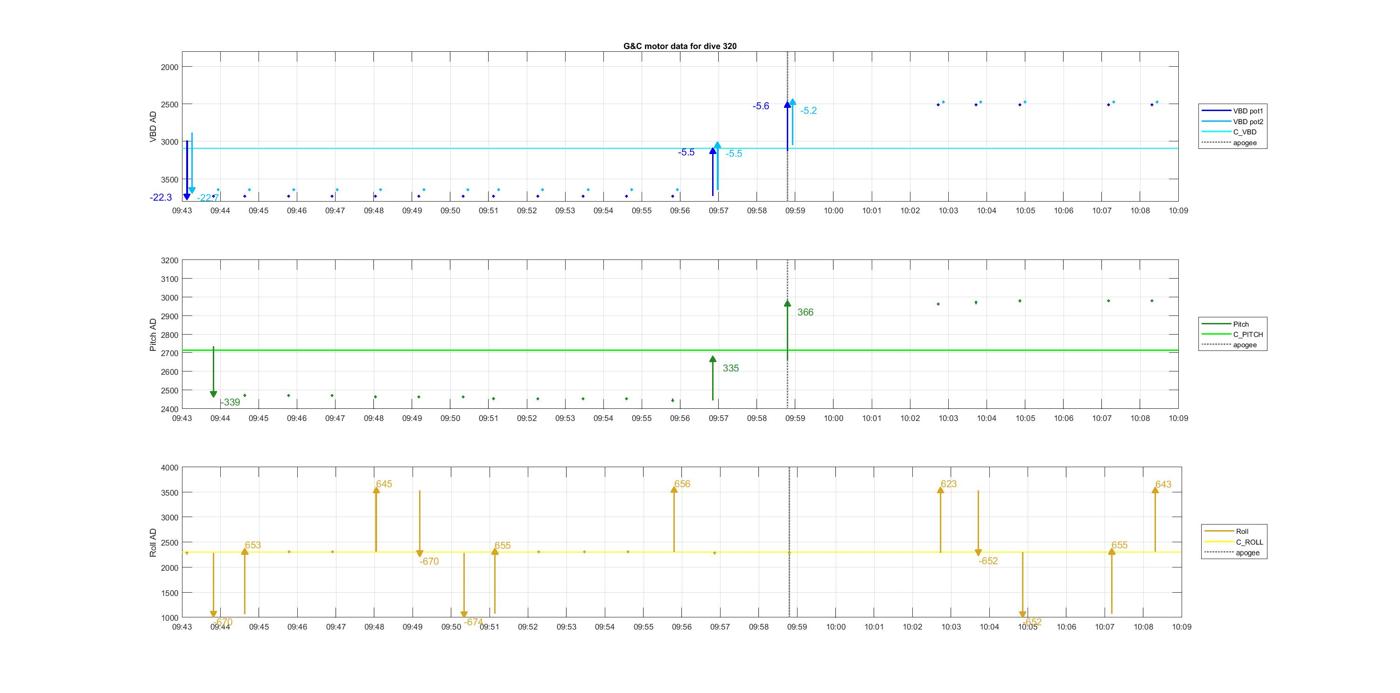Viewport: 1400px width, 693px height.
Task: Click the '-5.2' annotation in VBD plot
Action: [808, 111]
